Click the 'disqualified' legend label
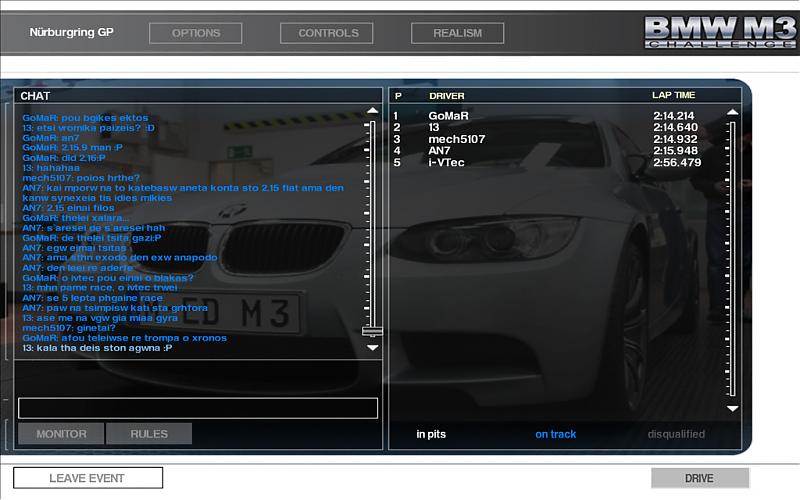This screenshot has width=800, height=500. (x=676, y=434)
